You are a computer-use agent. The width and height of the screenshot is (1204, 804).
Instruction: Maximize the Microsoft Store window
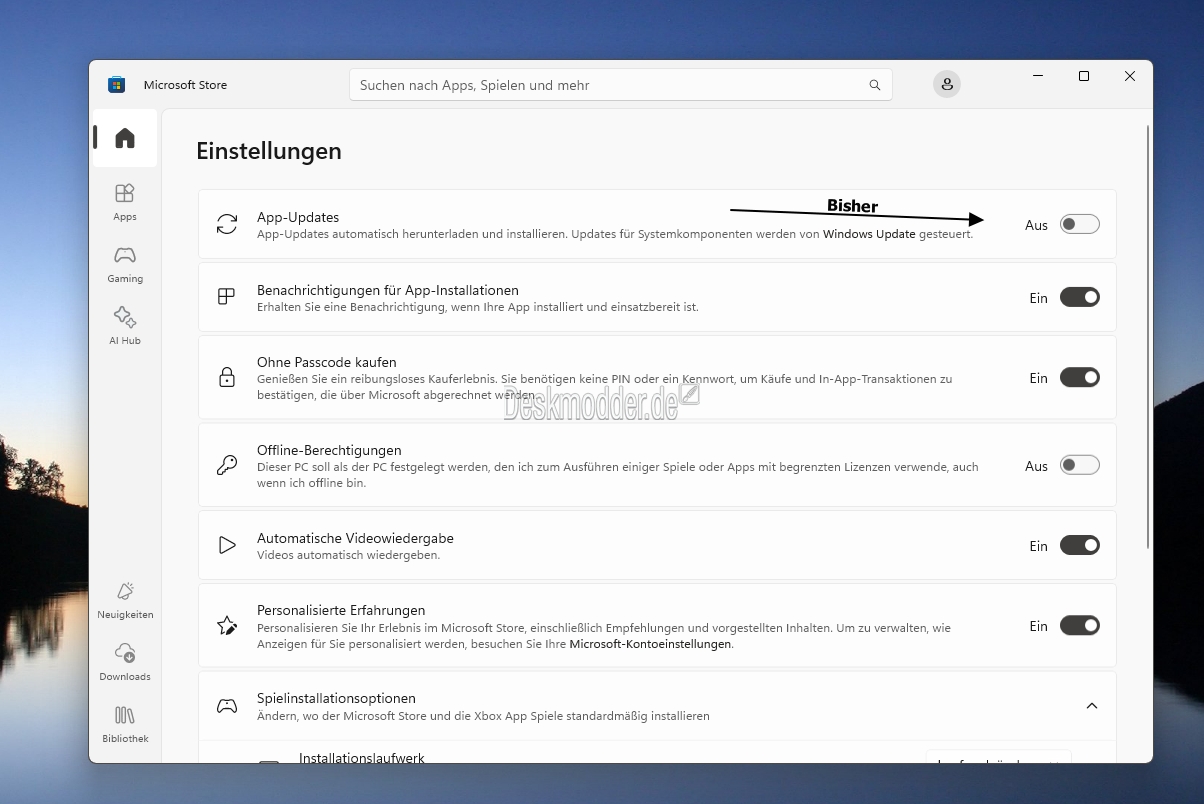1084,76
